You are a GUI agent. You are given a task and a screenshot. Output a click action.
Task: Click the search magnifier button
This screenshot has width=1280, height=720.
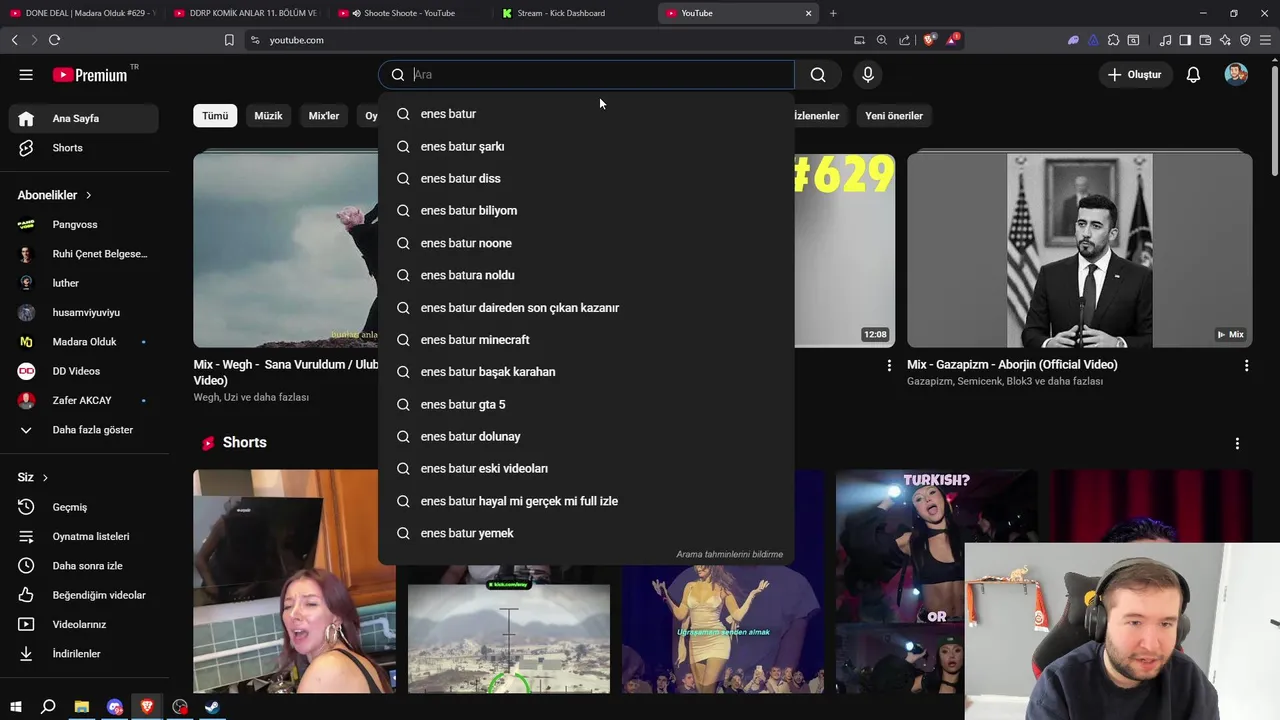(x=818, y=75)
